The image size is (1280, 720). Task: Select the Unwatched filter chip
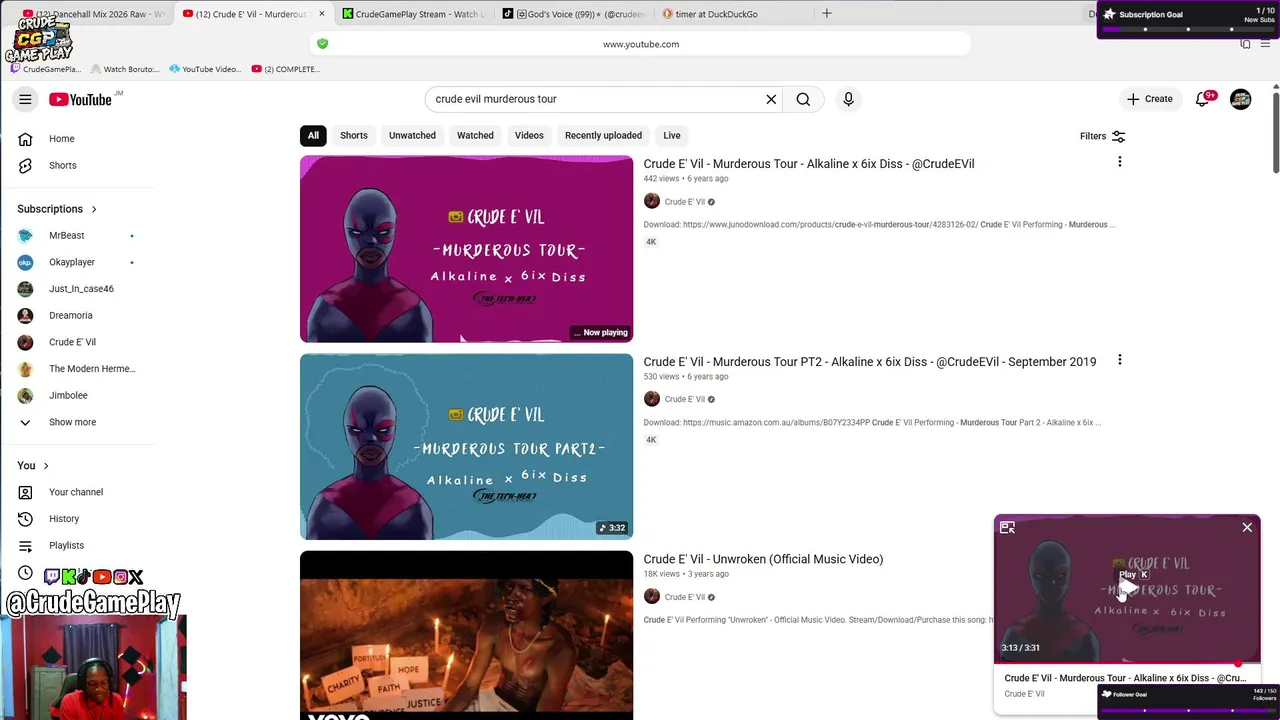412,136
